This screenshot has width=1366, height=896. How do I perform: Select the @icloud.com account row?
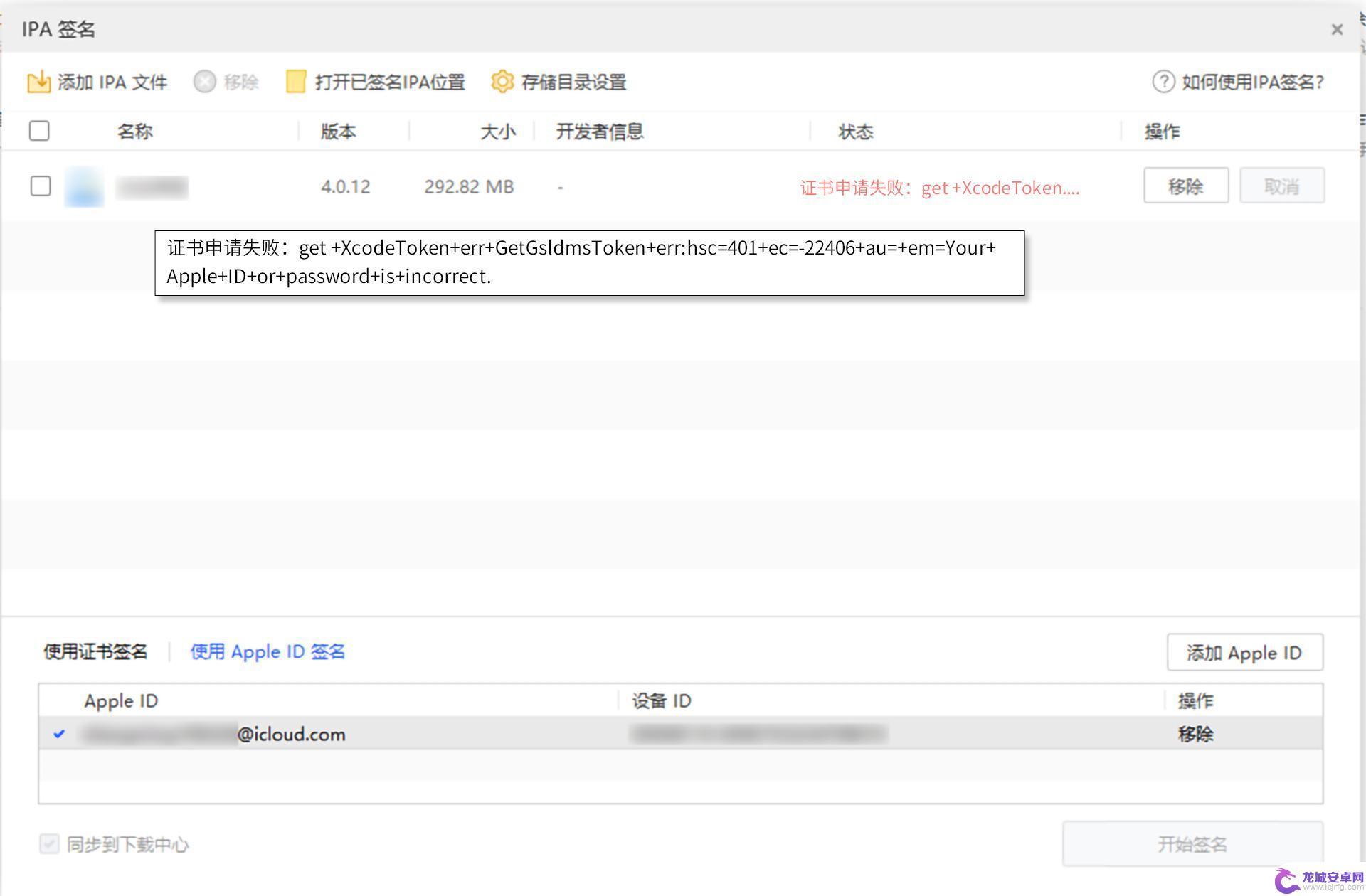(x=681, y=733)
